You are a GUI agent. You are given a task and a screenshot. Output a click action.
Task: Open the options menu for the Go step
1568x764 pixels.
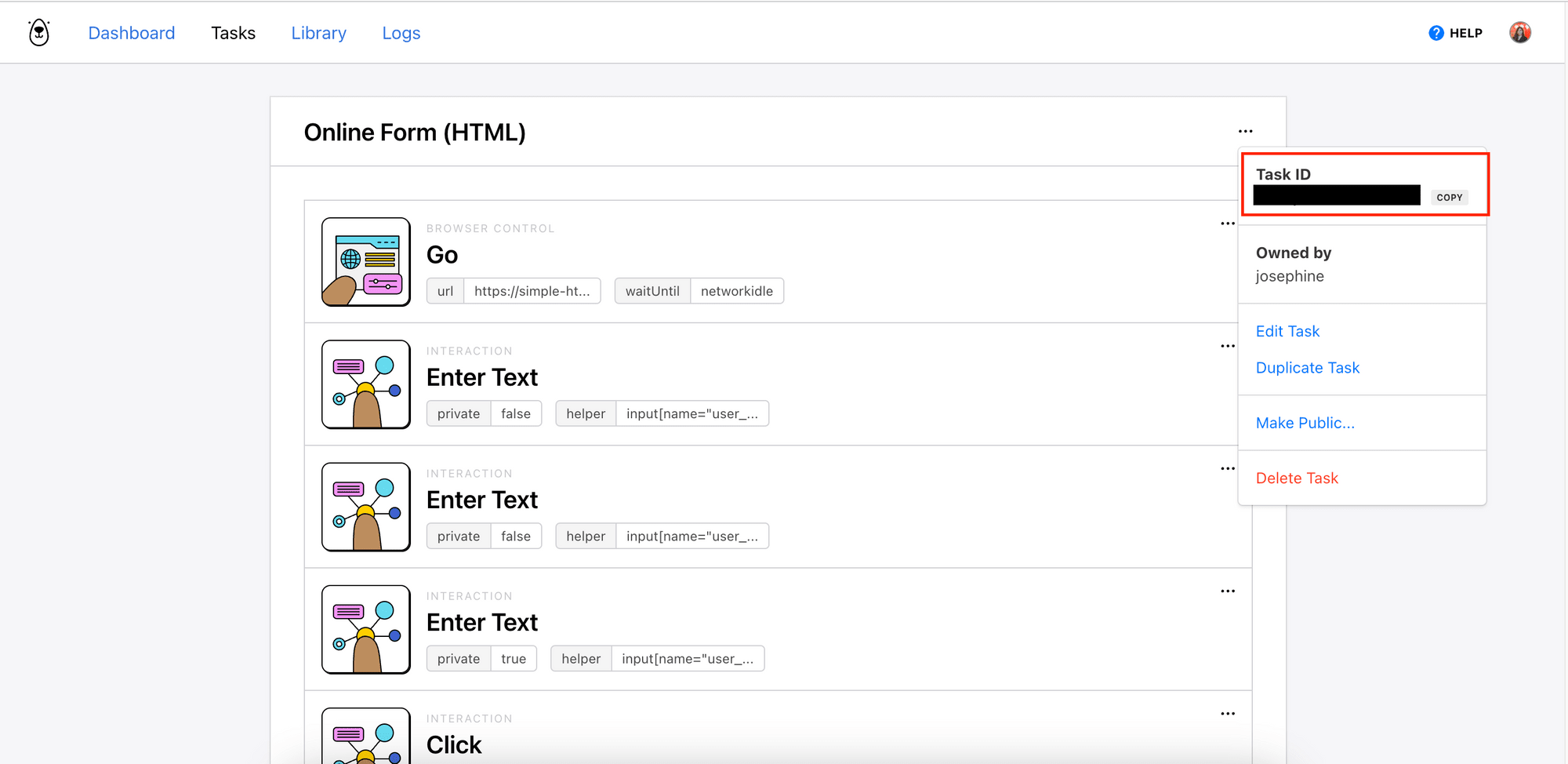(x=1227, y=223)
